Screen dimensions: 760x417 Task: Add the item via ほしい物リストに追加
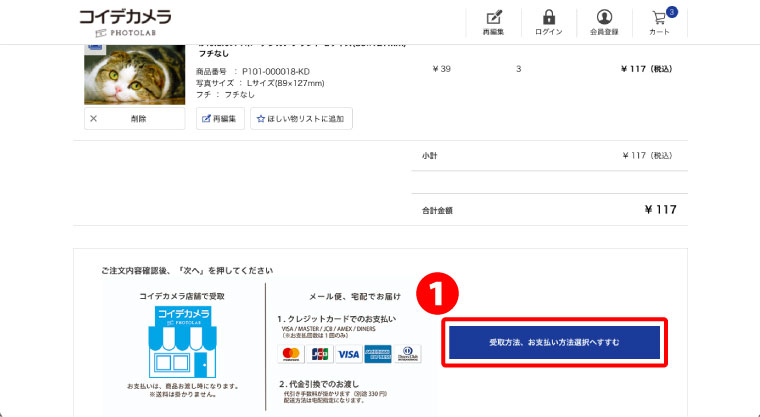pos(301,119)
